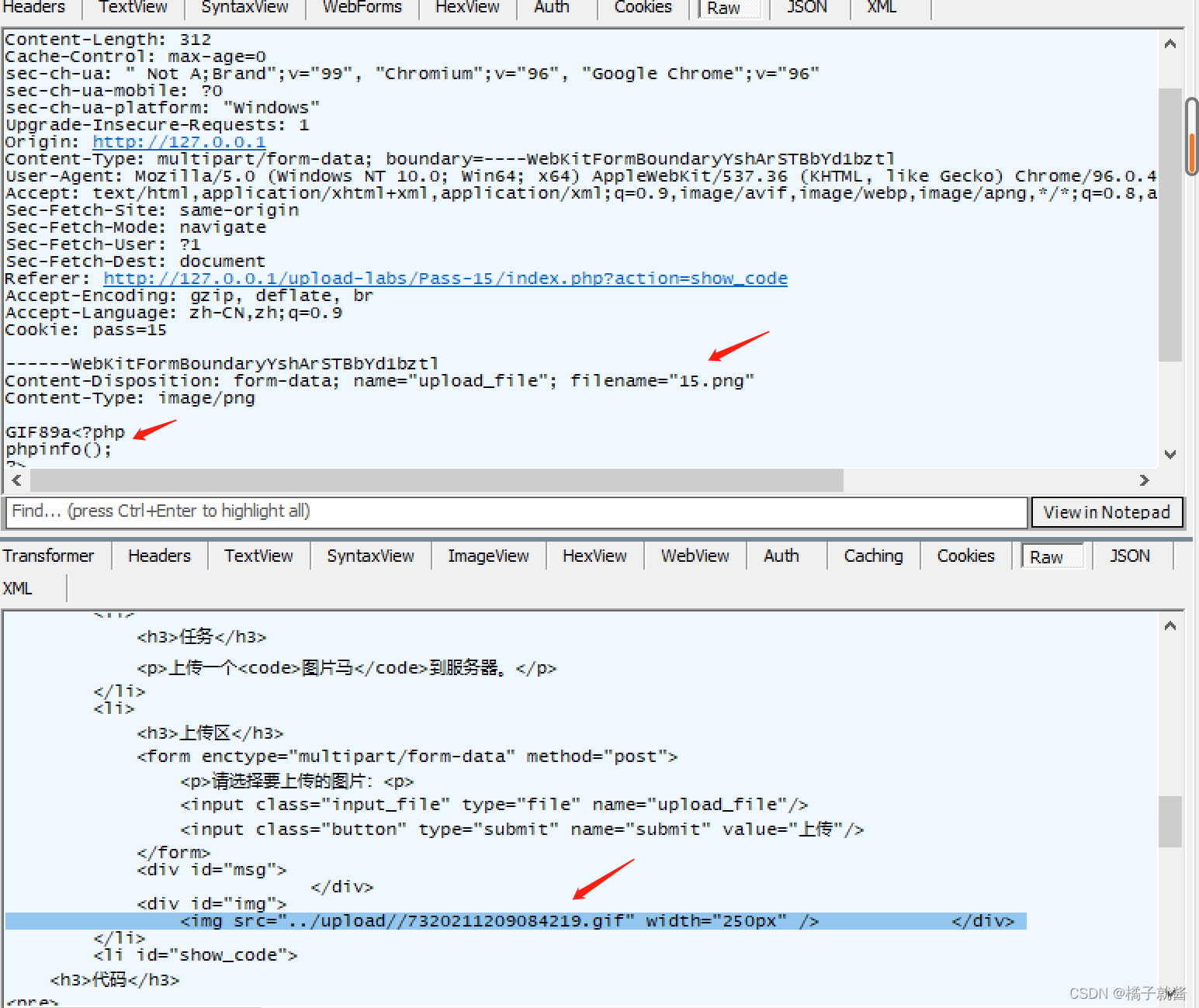
Task: Click the View in Notepad button
Action: 1107,512
